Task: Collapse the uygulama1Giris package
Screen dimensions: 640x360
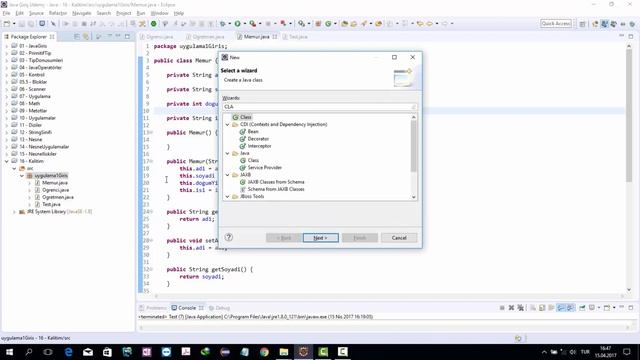Action: tap(22, 176)
